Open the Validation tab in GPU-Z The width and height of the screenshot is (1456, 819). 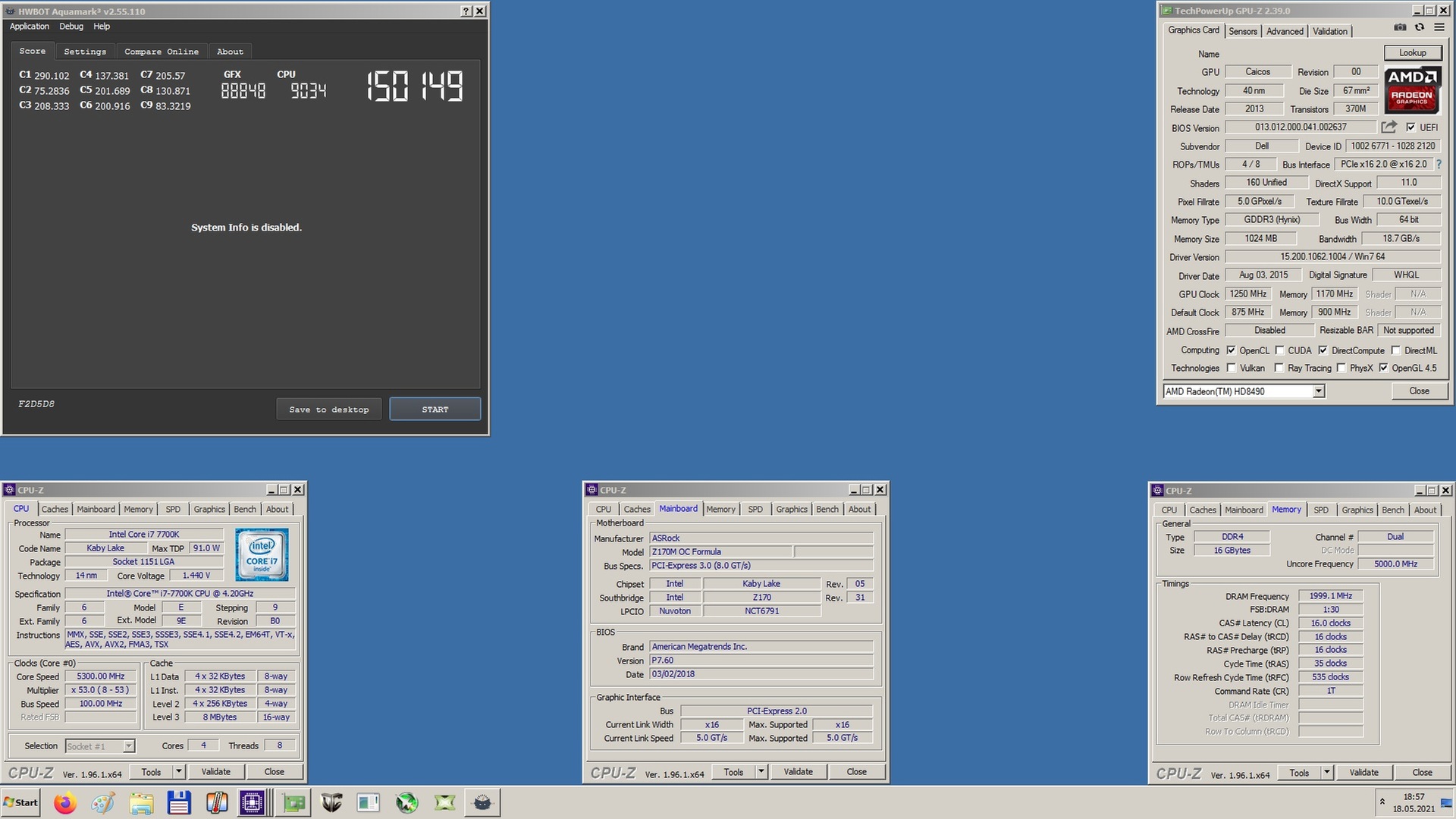1330,31
